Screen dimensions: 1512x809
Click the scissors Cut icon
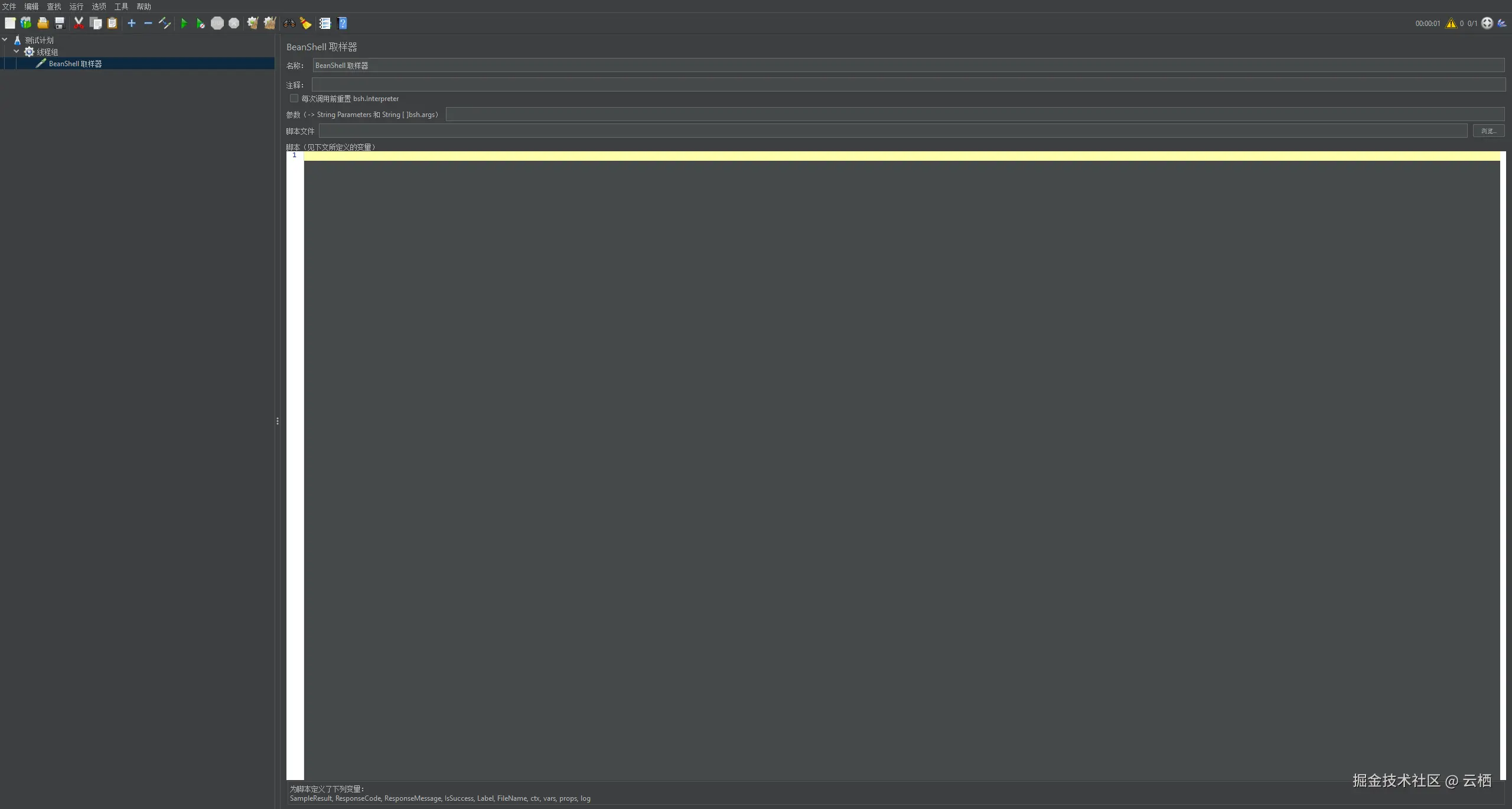[79, 24]
